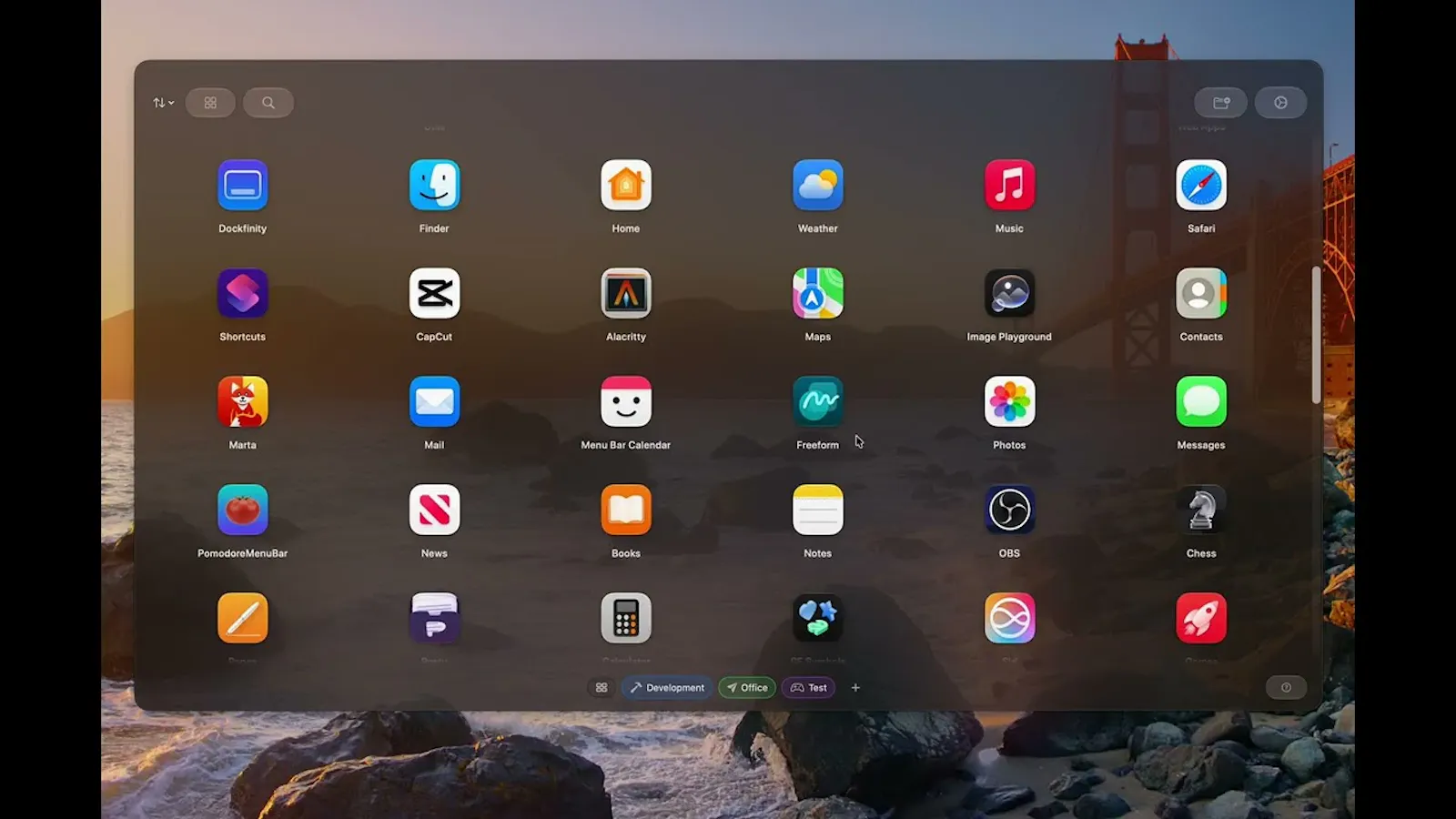Open the Notes app
The image size is (1456, 819).
(x=818, y=511)
